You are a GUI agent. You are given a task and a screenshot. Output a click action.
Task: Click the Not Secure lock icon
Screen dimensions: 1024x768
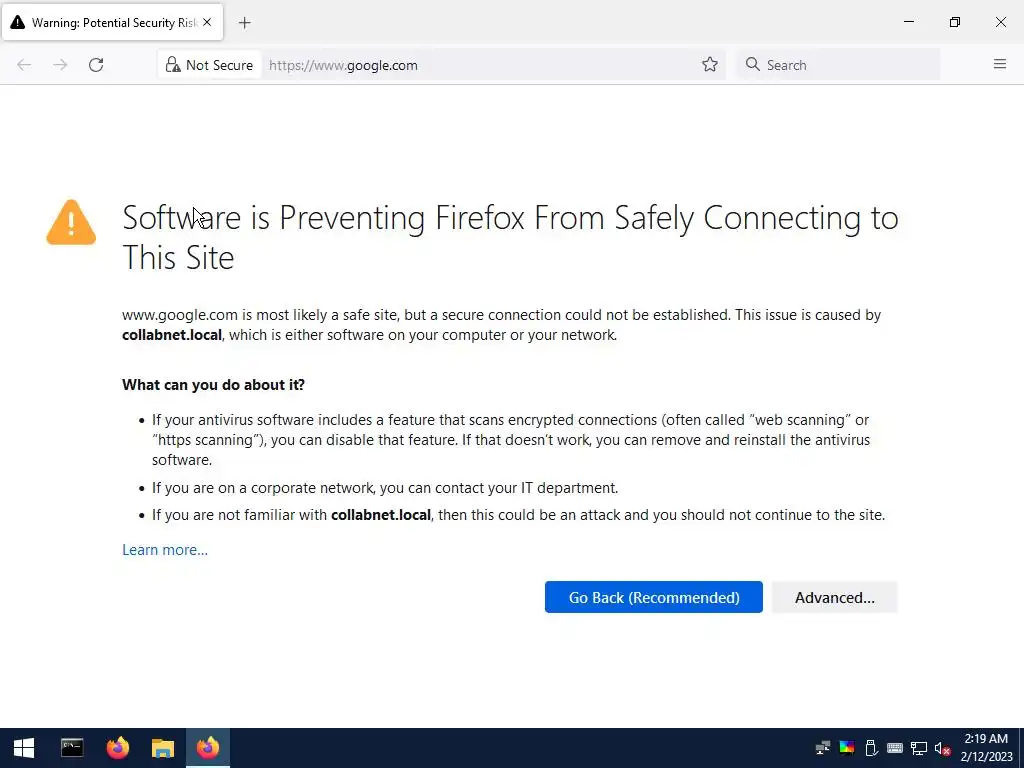(x=173, y=65)
